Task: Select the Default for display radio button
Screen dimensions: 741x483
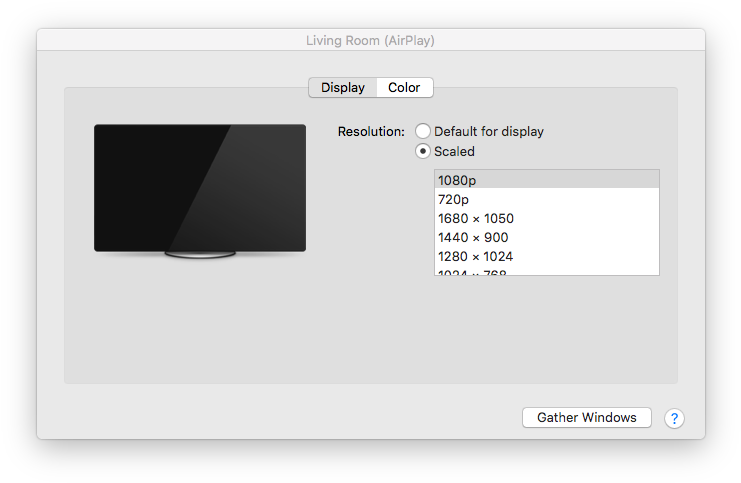Action: (x=423, y=131)
